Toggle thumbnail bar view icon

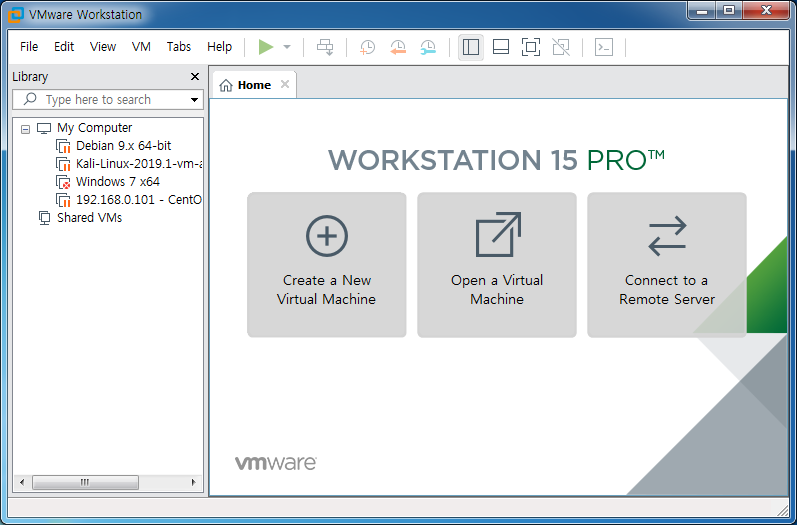coord(501,47)
